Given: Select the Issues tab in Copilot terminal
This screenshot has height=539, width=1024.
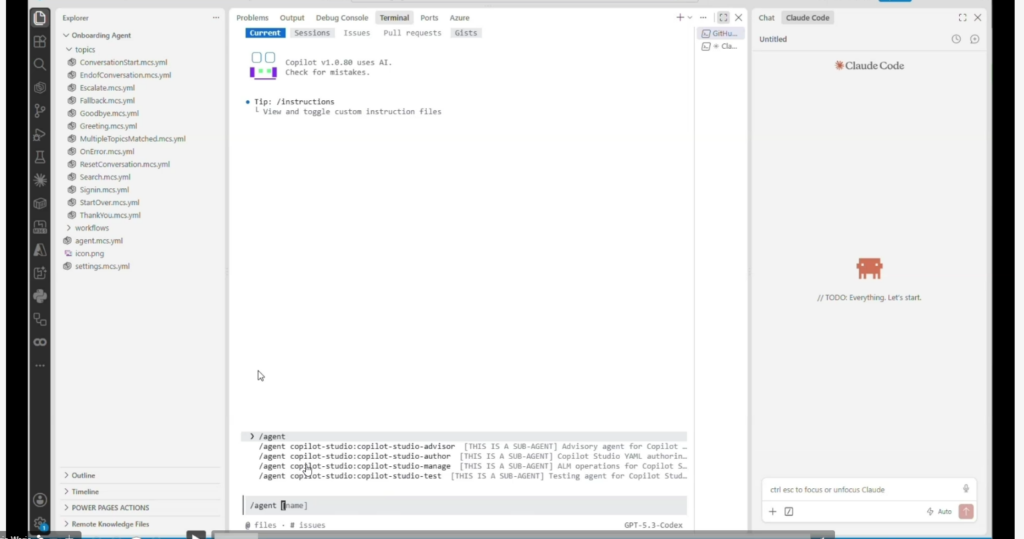Looking at the screenshot, I should [x=357, y=33].
